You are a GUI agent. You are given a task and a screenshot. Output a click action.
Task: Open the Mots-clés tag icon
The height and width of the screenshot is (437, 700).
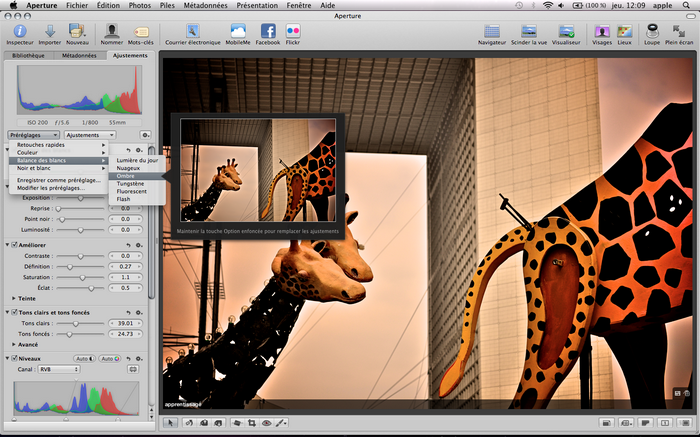141,32
